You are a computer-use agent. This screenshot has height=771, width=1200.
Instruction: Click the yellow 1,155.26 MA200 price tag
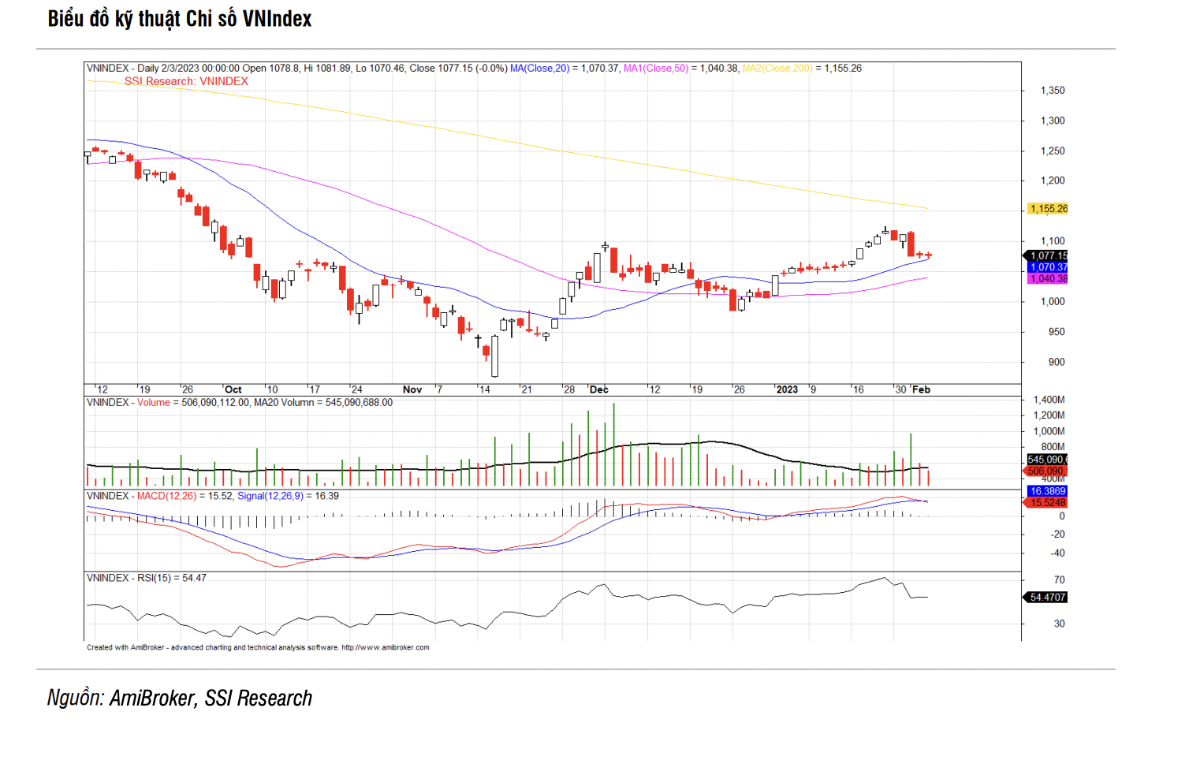point(1048,209)
